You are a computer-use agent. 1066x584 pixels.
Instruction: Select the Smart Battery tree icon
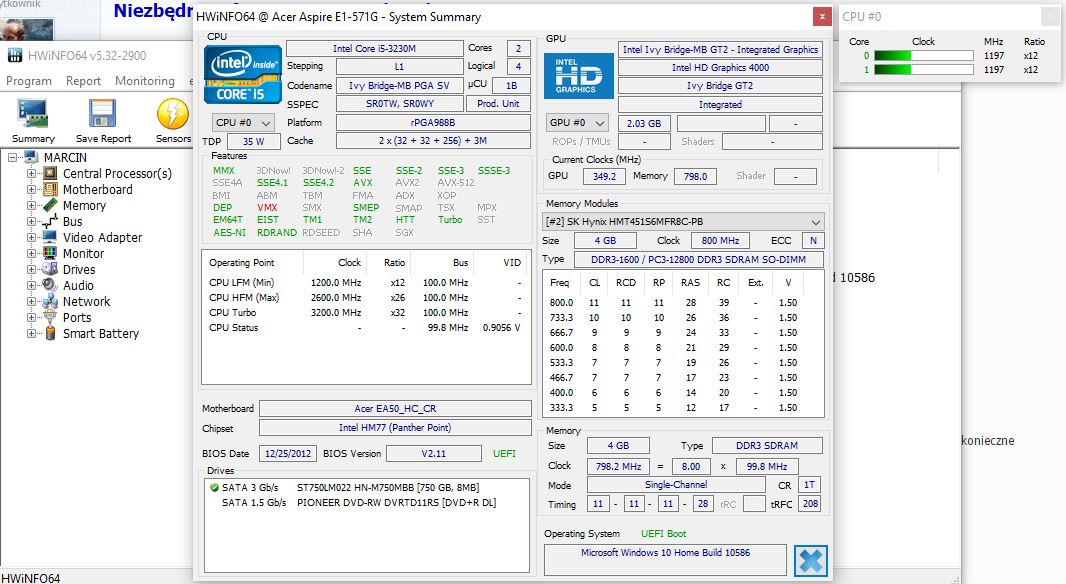point(50,333)
